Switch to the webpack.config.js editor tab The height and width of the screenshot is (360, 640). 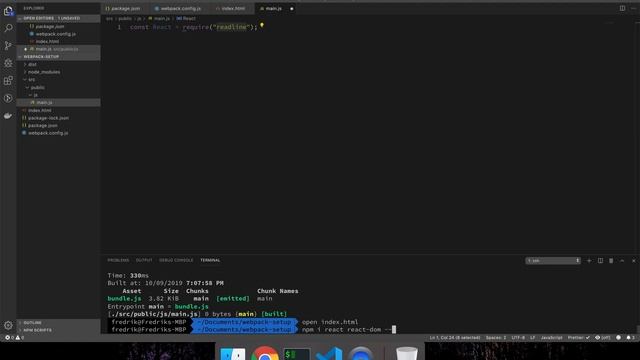point(180,9)
